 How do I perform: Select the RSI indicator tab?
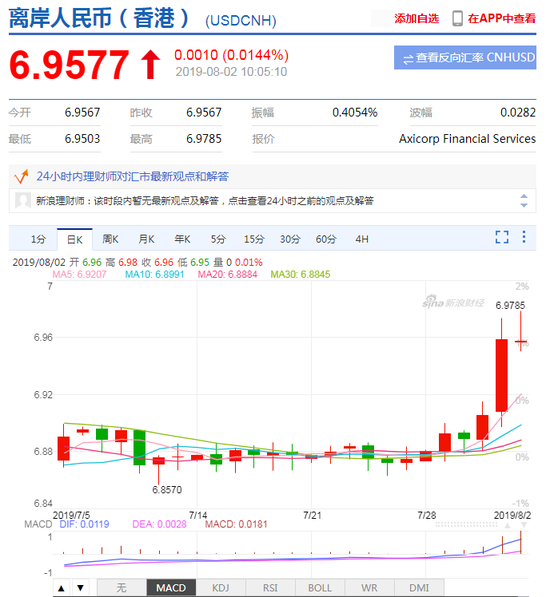pos(270,588)
